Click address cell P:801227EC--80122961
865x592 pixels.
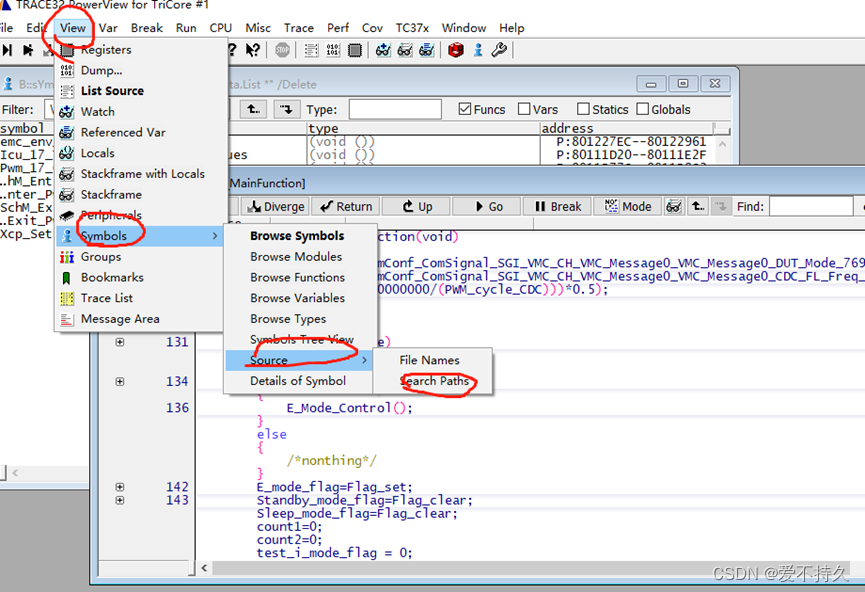click(631, 142)
